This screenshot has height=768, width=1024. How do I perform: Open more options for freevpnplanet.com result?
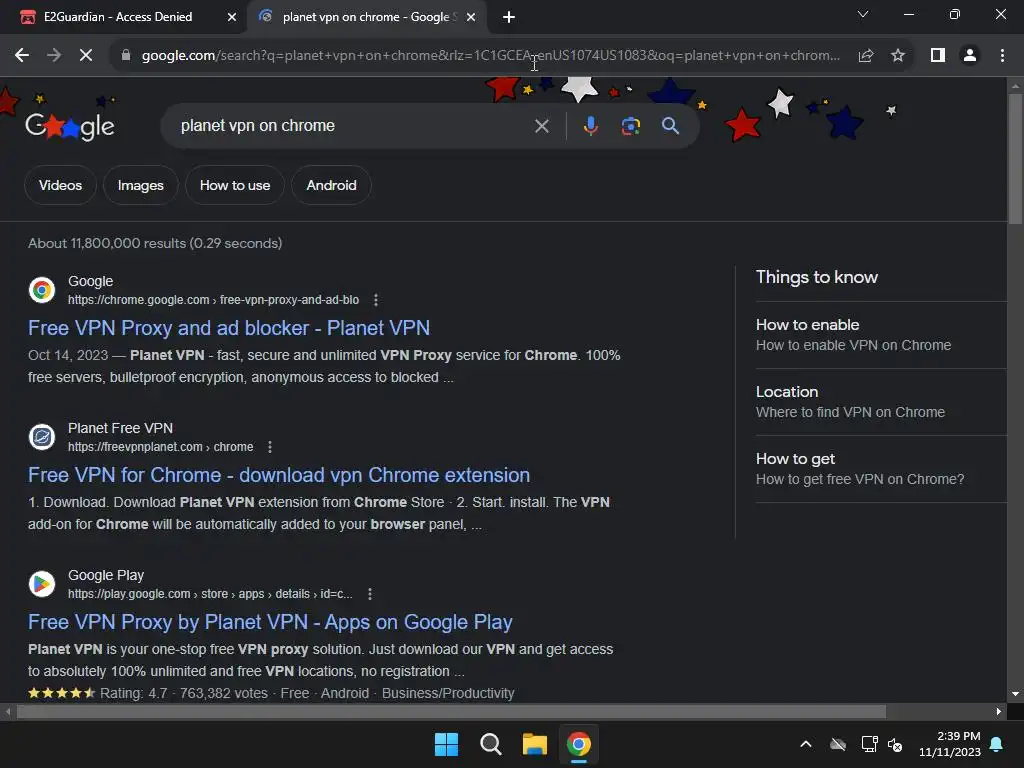pos(270,447)
